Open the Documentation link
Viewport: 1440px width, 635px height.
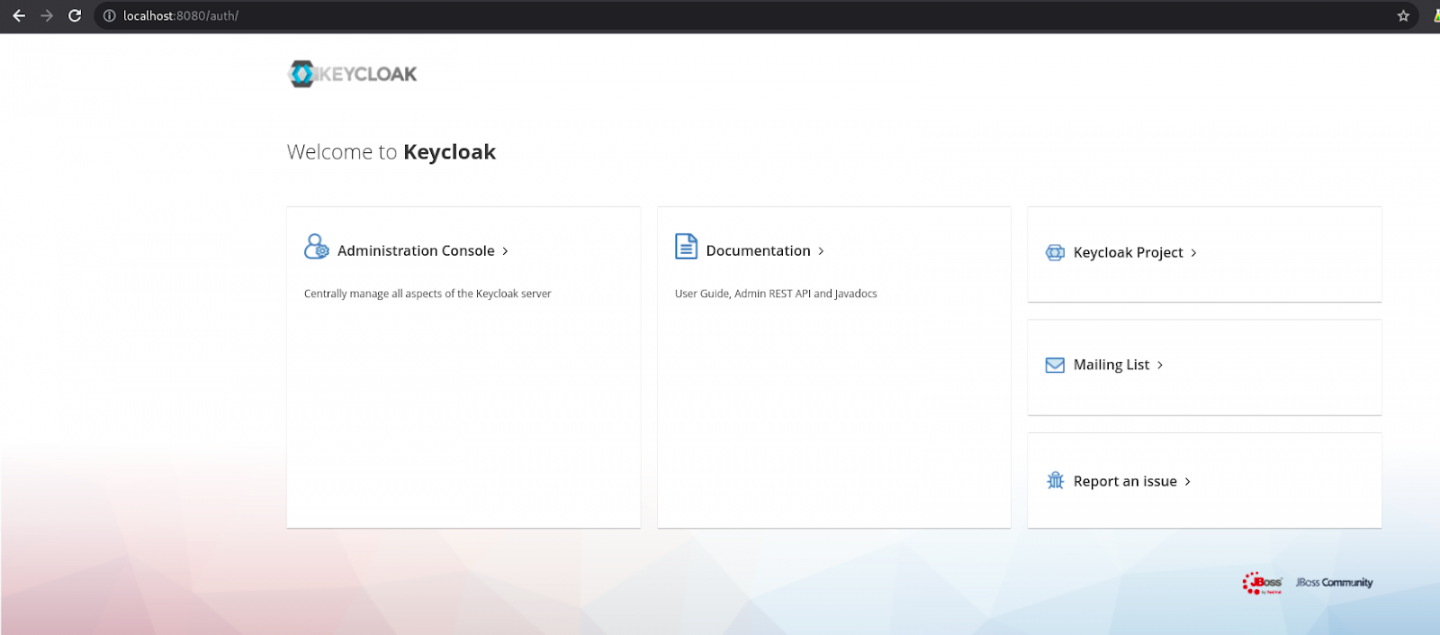pos(758,251)
